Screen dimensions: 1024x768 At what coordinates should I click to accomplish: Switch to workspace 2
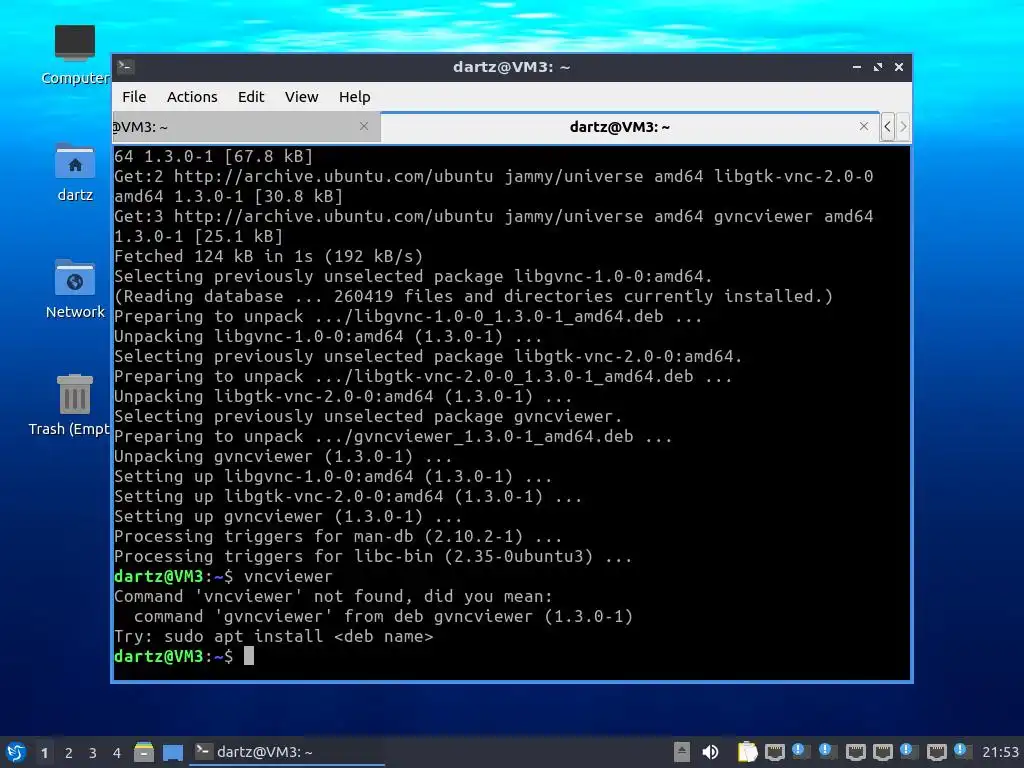coord(69,753)
